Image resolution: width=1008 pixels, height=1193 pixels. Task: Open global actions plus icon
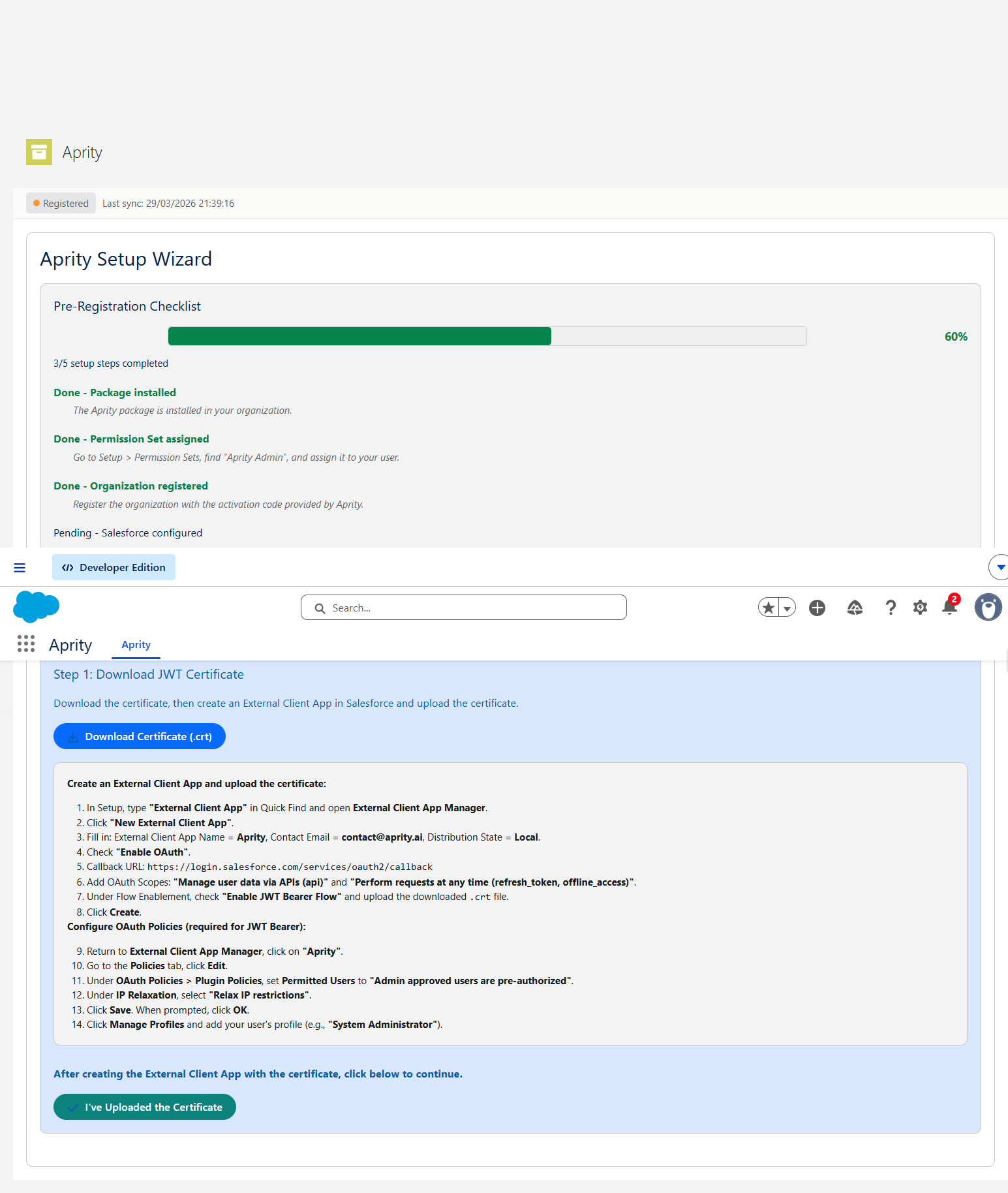coord(817,608)
